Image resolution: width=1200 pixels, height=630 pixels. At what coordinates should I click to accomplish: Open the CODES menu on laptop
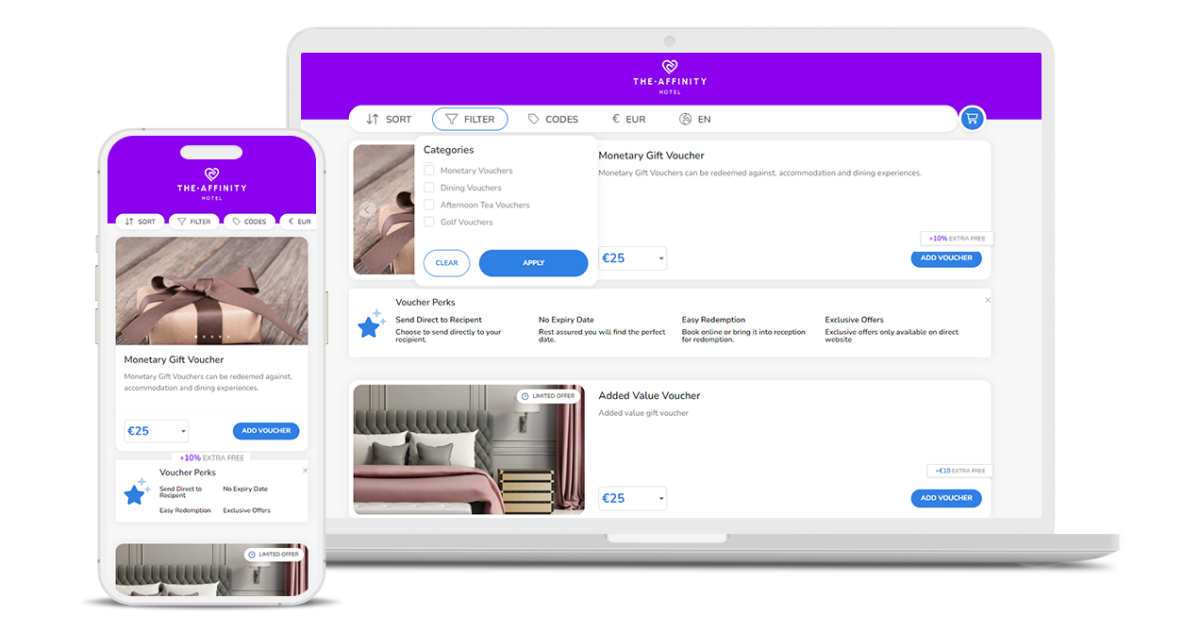(553, 119)
